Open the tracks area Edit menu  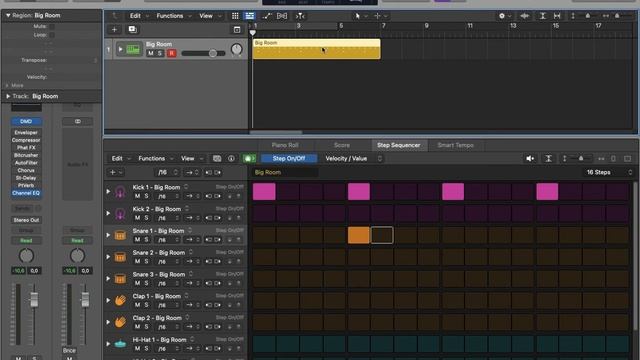[x=139, y=16]
